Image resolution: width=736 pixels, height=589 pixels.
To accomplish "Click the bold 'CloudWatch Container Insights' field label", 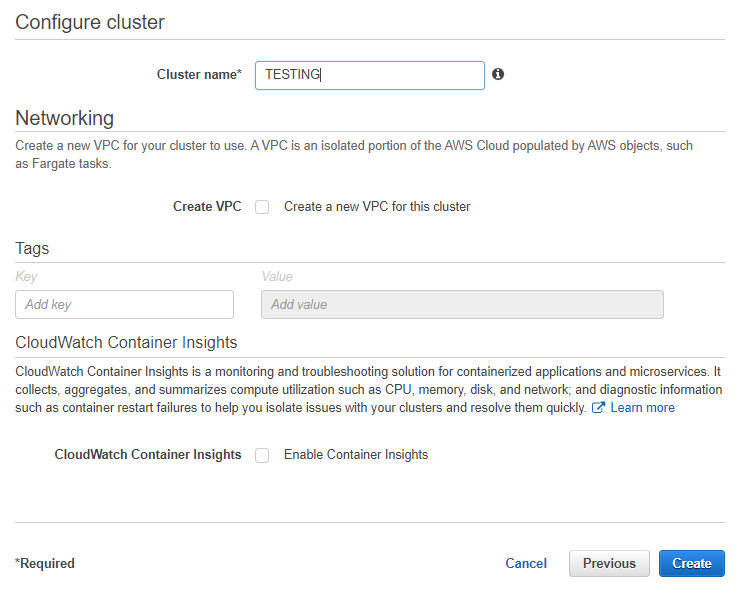I will tap(148, 455).
